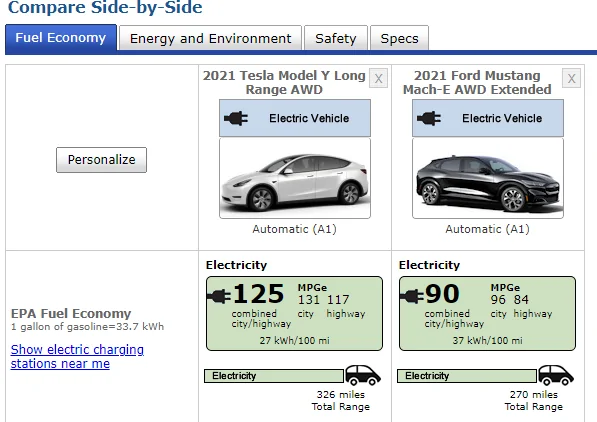Click plug icon beside 90 MPGe
Viewport: 597px width, 422px height.
412,296
